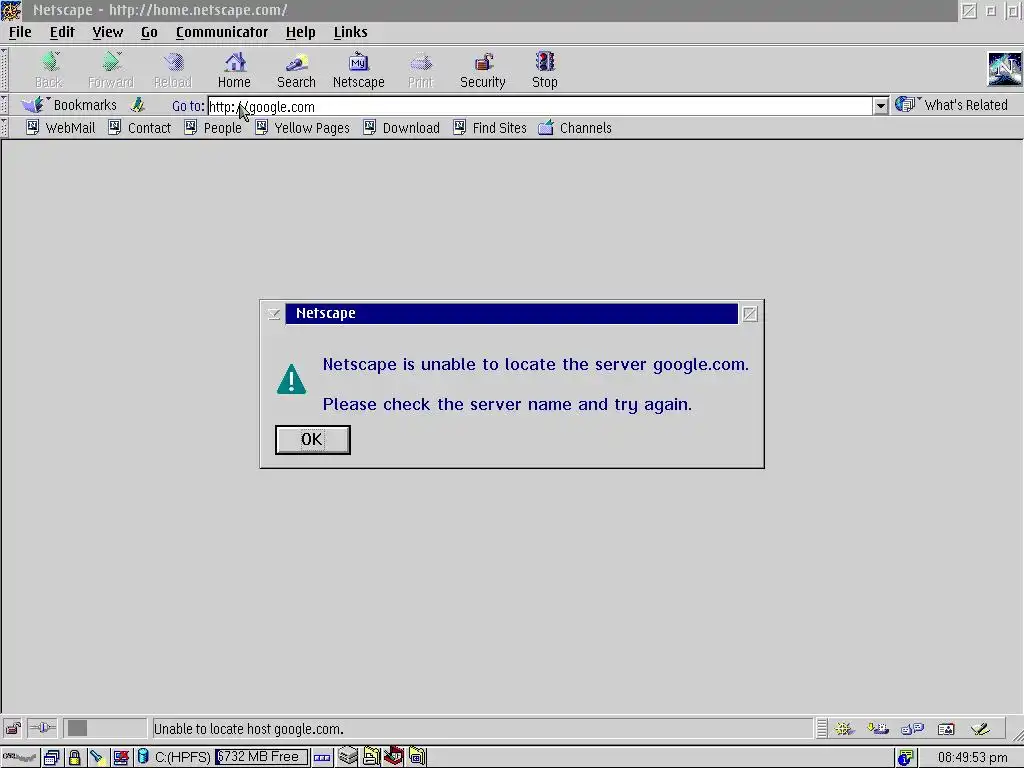Open the Address Book from component bar
This screenshot has width=1024, height=768.
(x=946, y=728)
